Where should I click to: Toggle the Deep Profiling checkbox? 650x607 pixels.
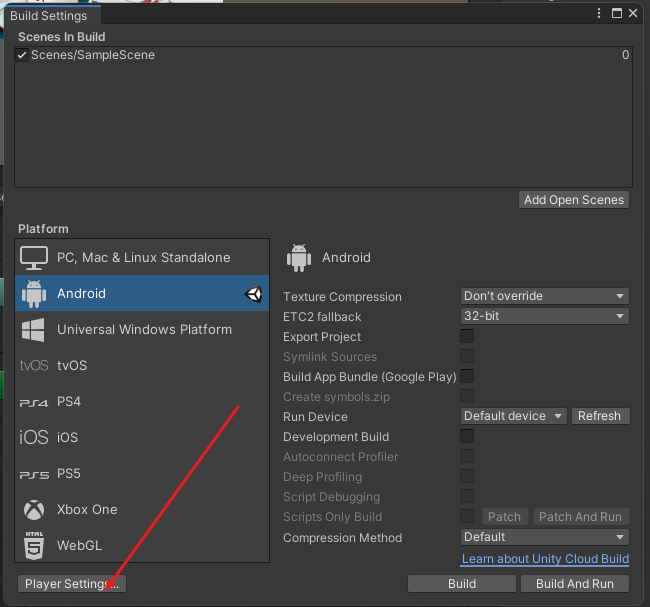pos(467,476)
